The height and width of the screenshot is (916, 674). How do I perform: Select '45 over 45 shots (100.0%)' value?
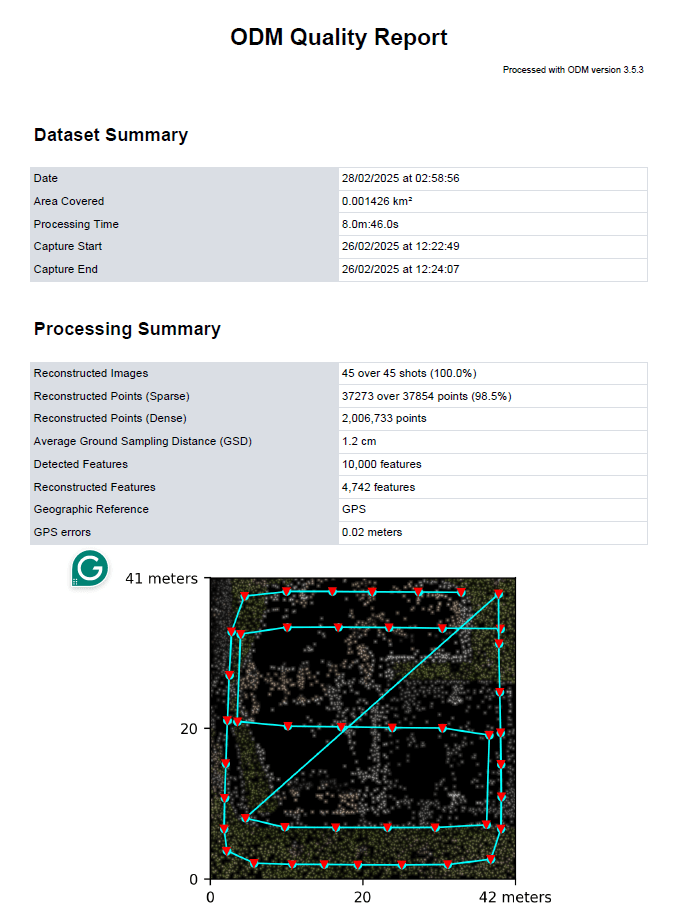tap(409, 373)
